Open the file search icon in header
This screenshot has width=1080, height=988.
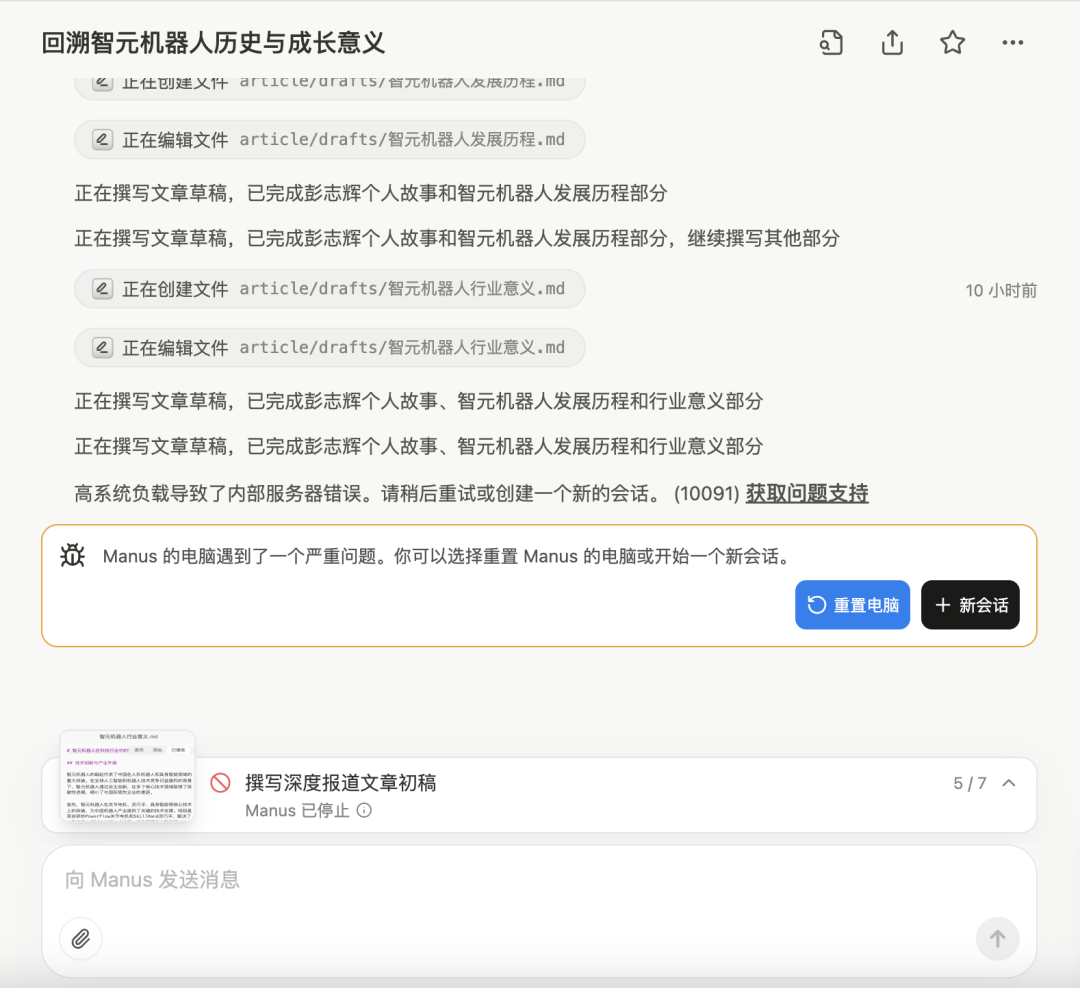pyautogui.click(x=831, y=43)
